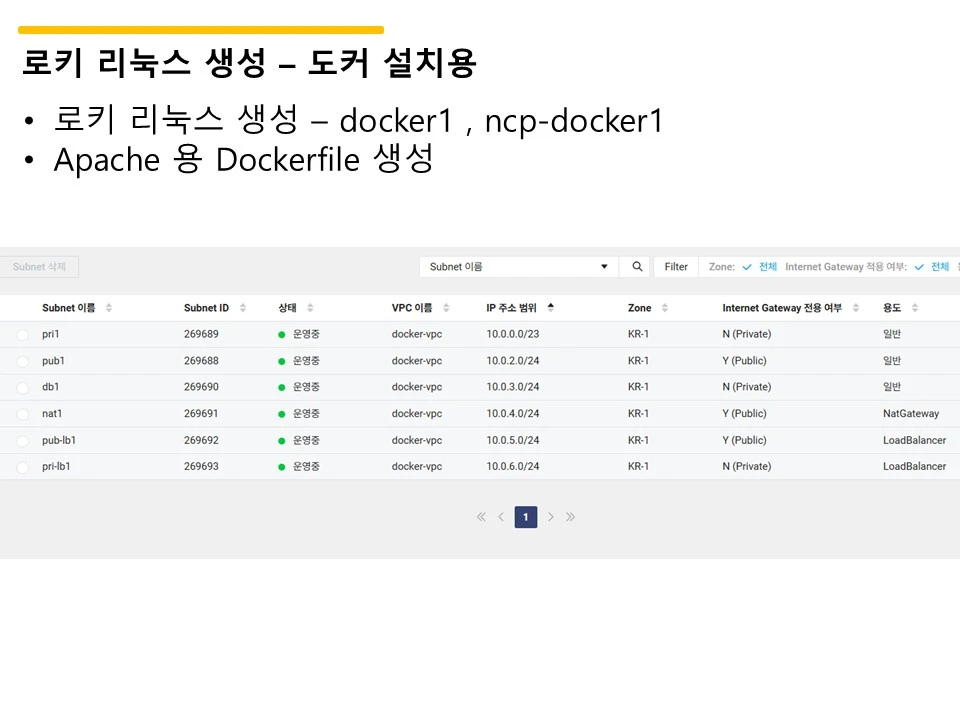Sort the Internet Gateway 전용 여부 column
960x720 pixels.
(x=856, y=307)
